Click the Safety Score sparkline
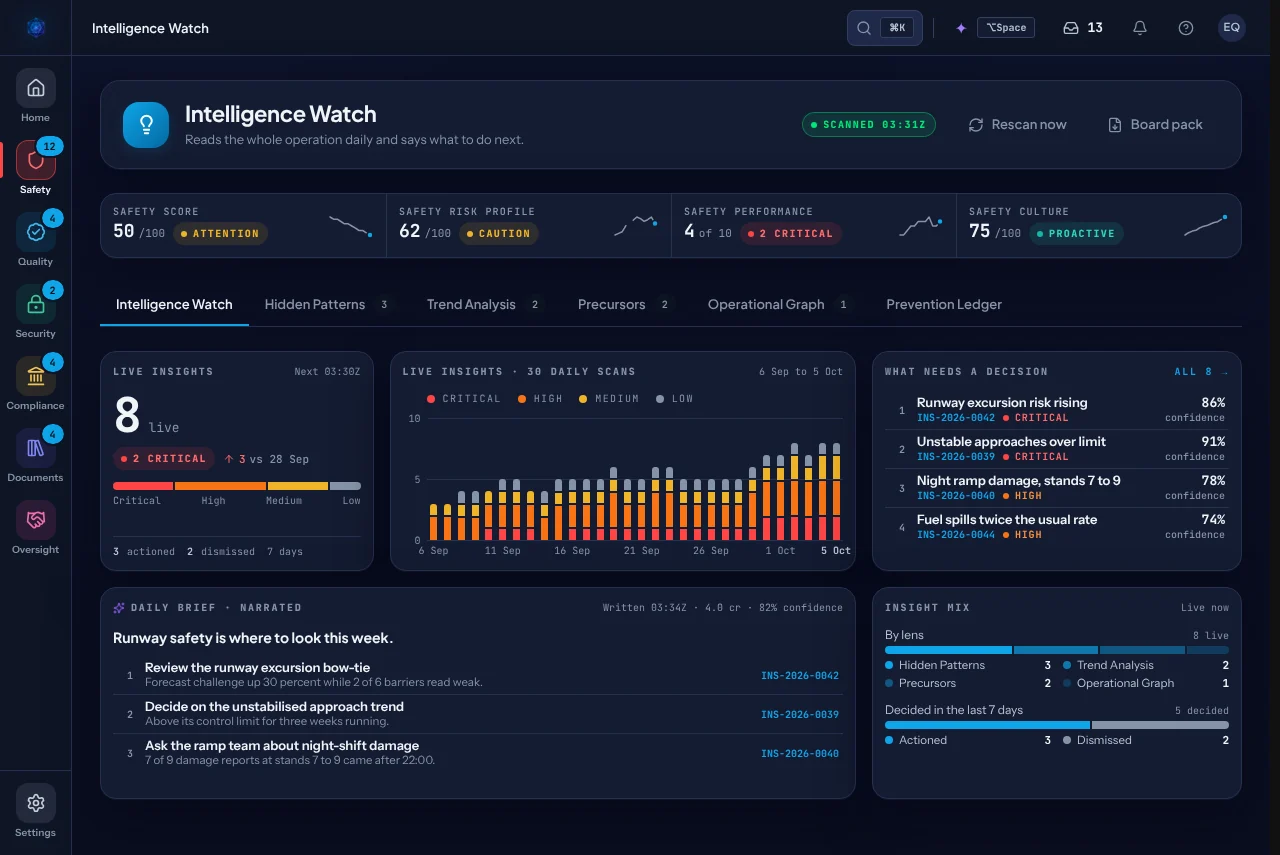This screenshot has height=855, width=1280. click(351, 225)
